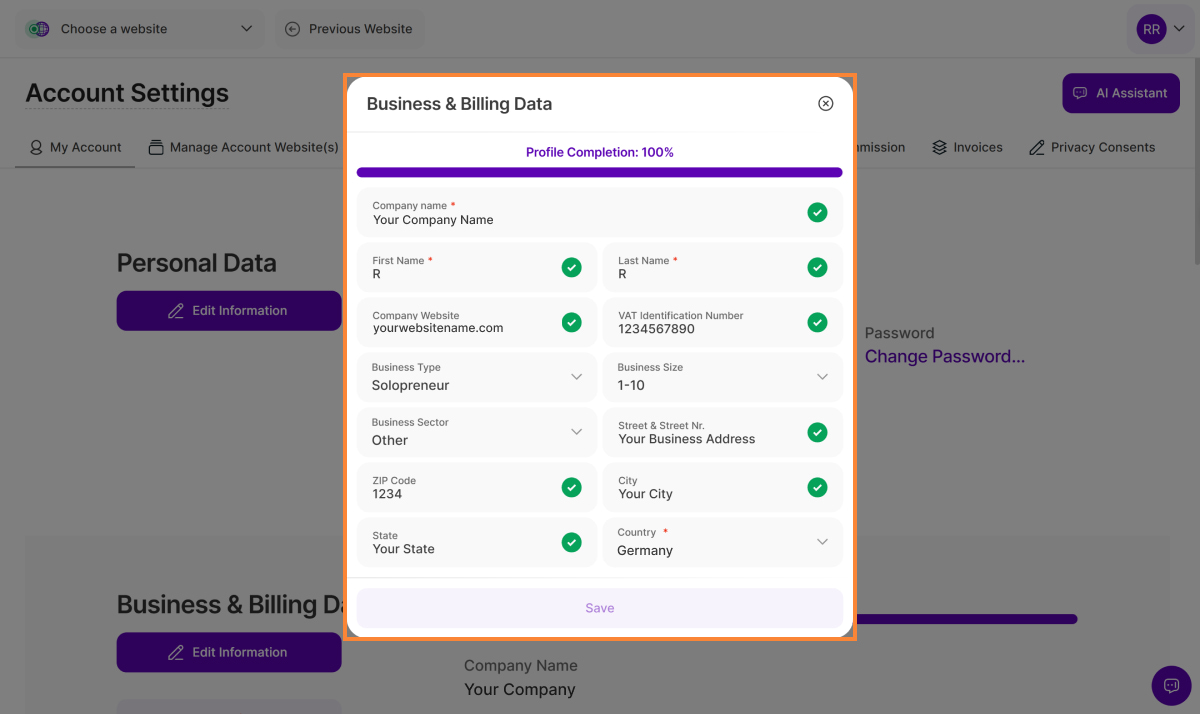Viewport: 1200px width, 714px height.
Task: Click the pencil icon in Personal Data Edit Information
Action: click(176, 311)
